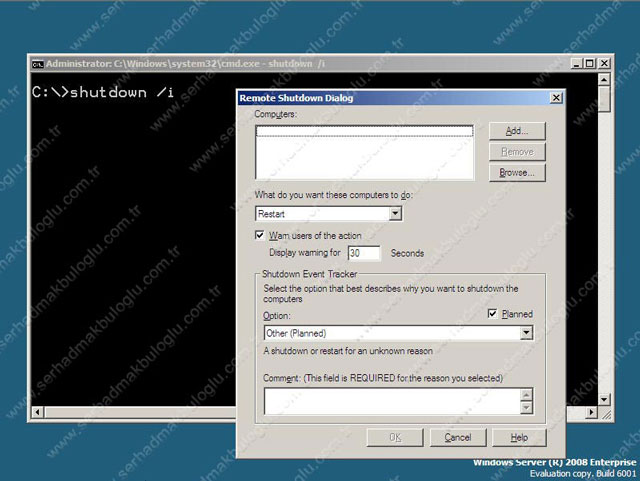Click the display warning seconds field

[x=364, y=253]
